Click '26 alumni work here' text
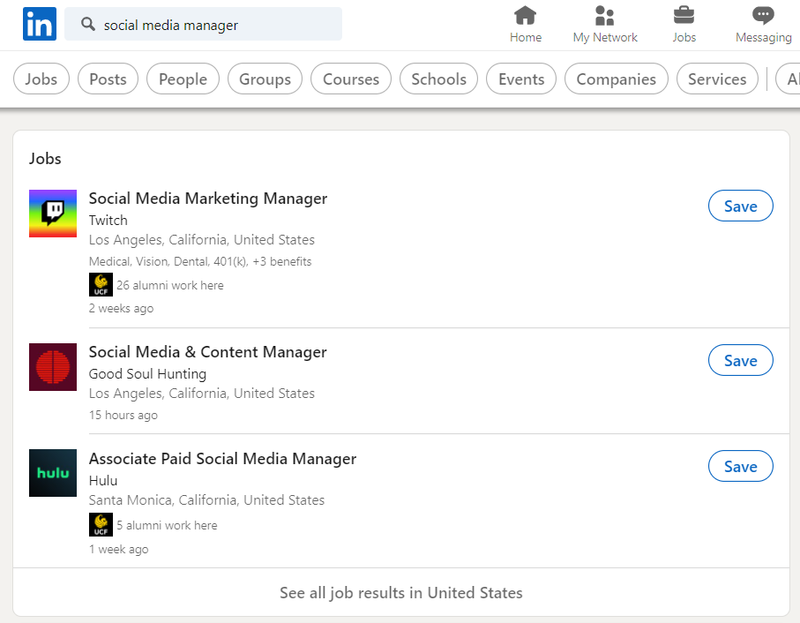800x623 pixels. (170, 285)
